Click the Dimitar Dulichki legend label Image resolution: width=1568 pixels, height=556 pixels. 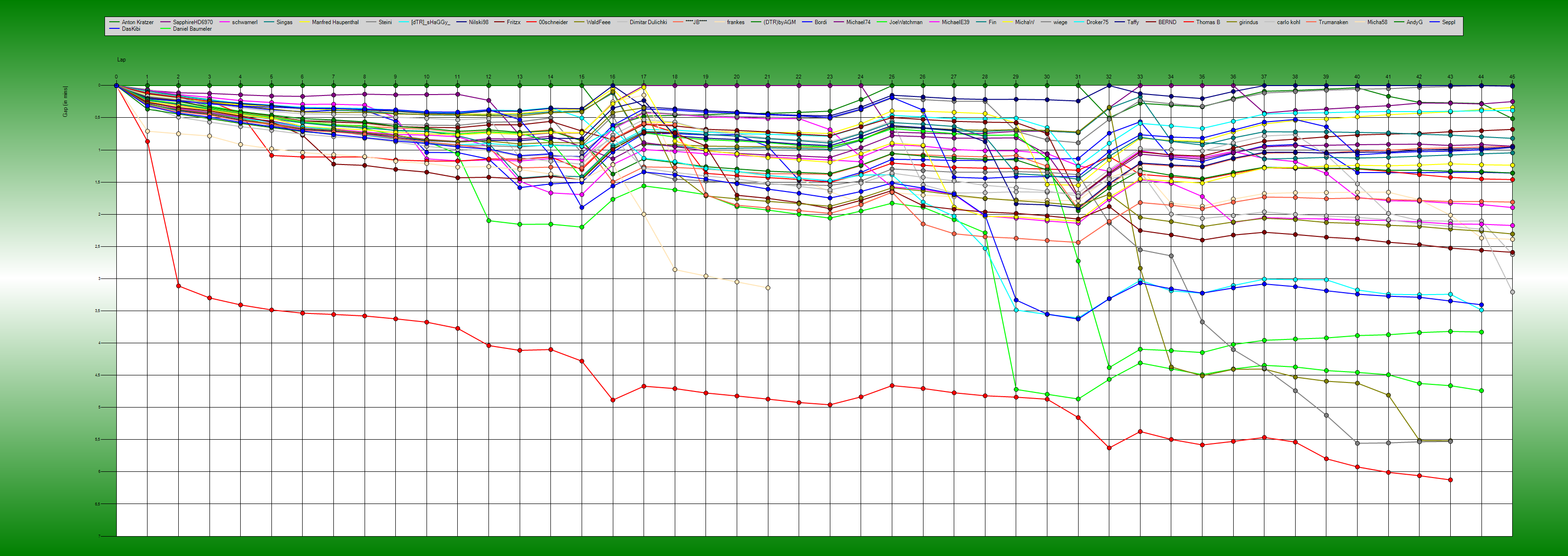tap(648, 23)
